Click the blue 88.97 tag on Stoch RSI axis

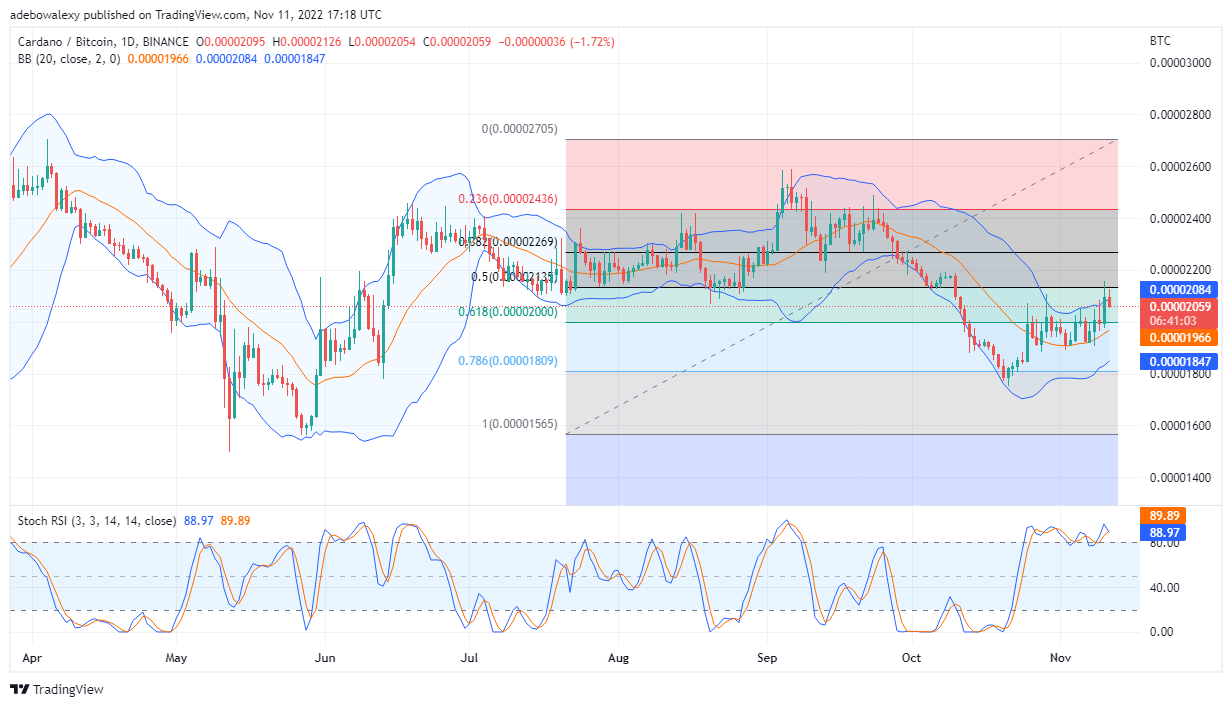[x=1165, y=533]
